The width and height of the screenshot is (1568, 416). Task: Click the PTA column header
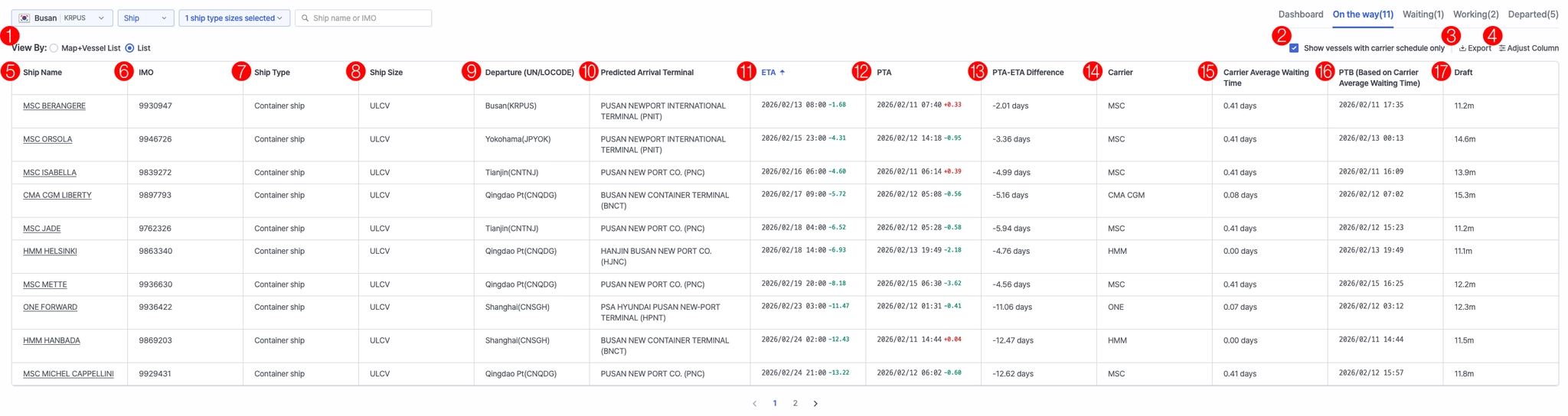(884, 72)
